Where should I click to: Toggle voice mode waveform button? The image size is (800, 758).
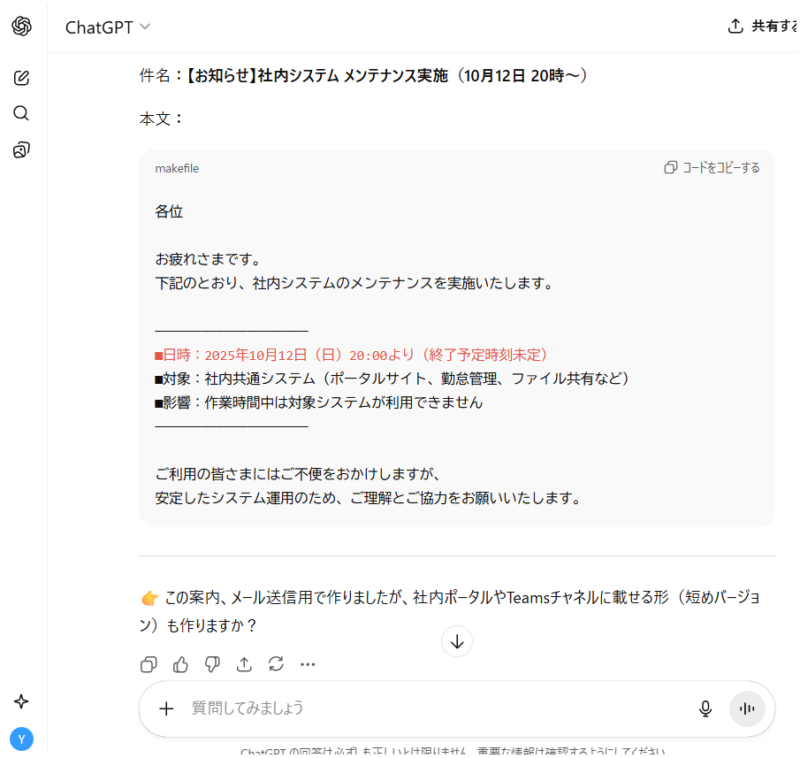(746, 709)
